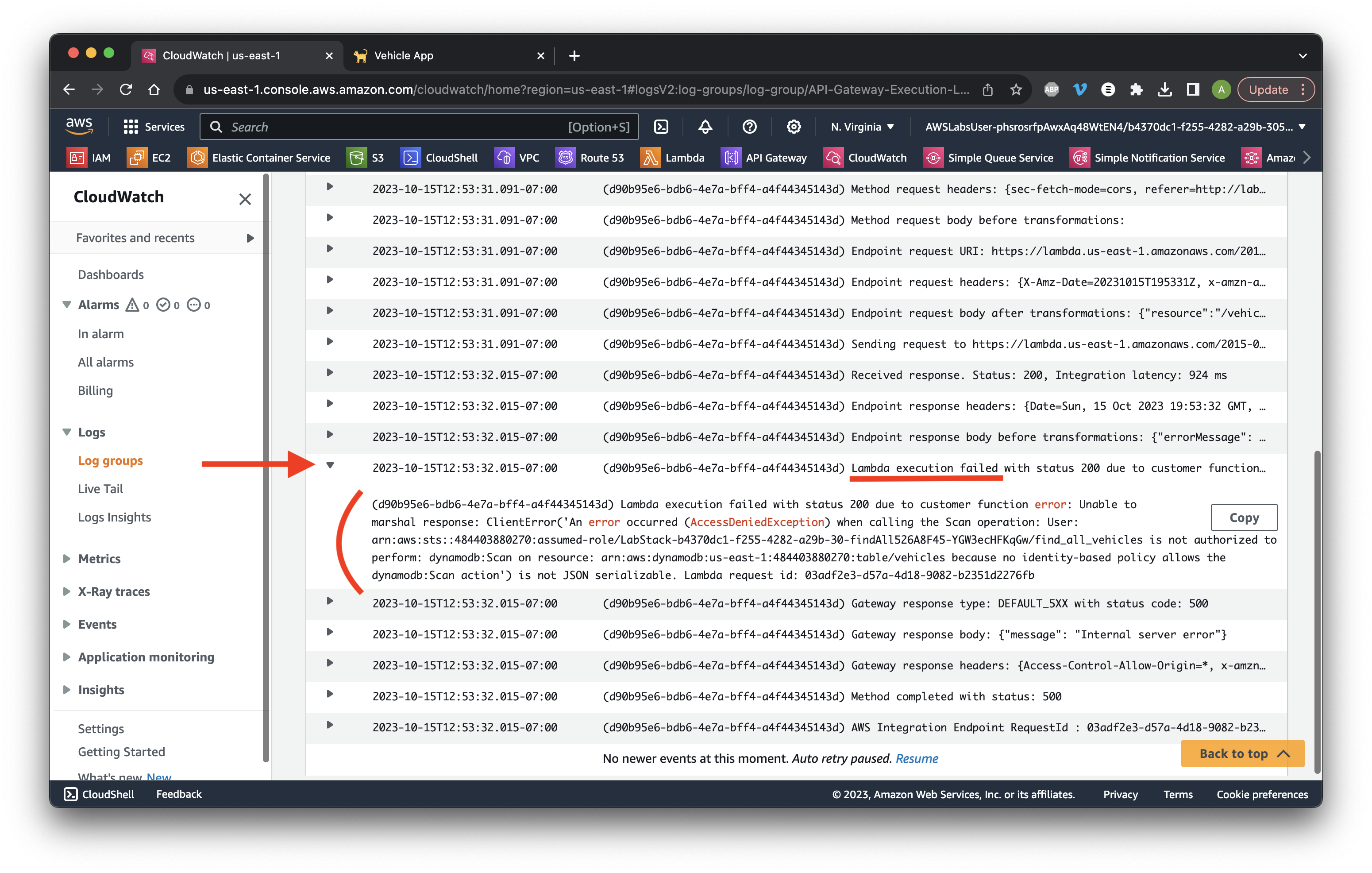
Task: Open the EC2 service shortcut
Action: point(149,158)
